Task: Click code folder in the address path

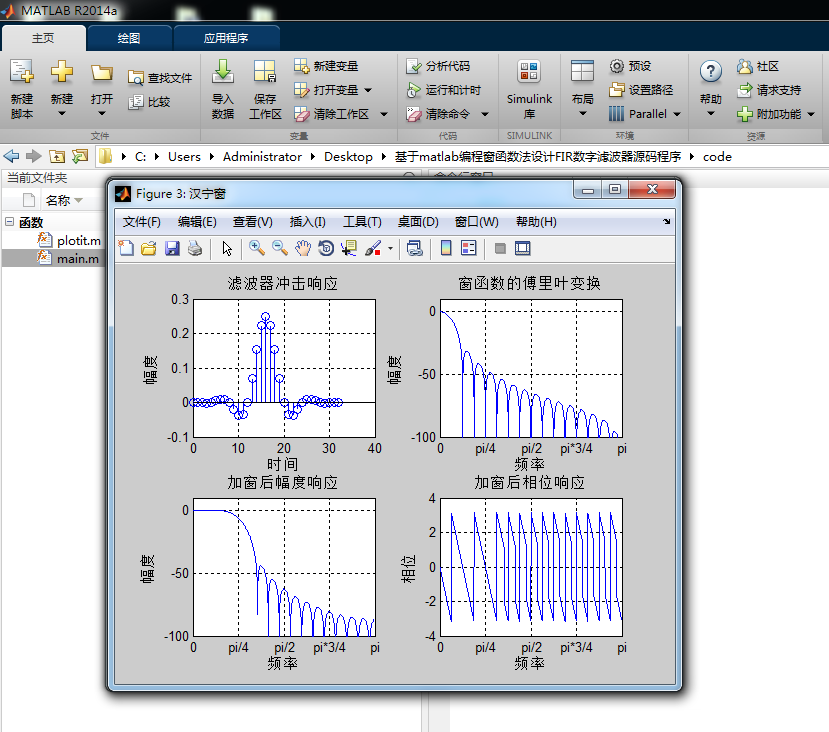Action: [717, 156]
